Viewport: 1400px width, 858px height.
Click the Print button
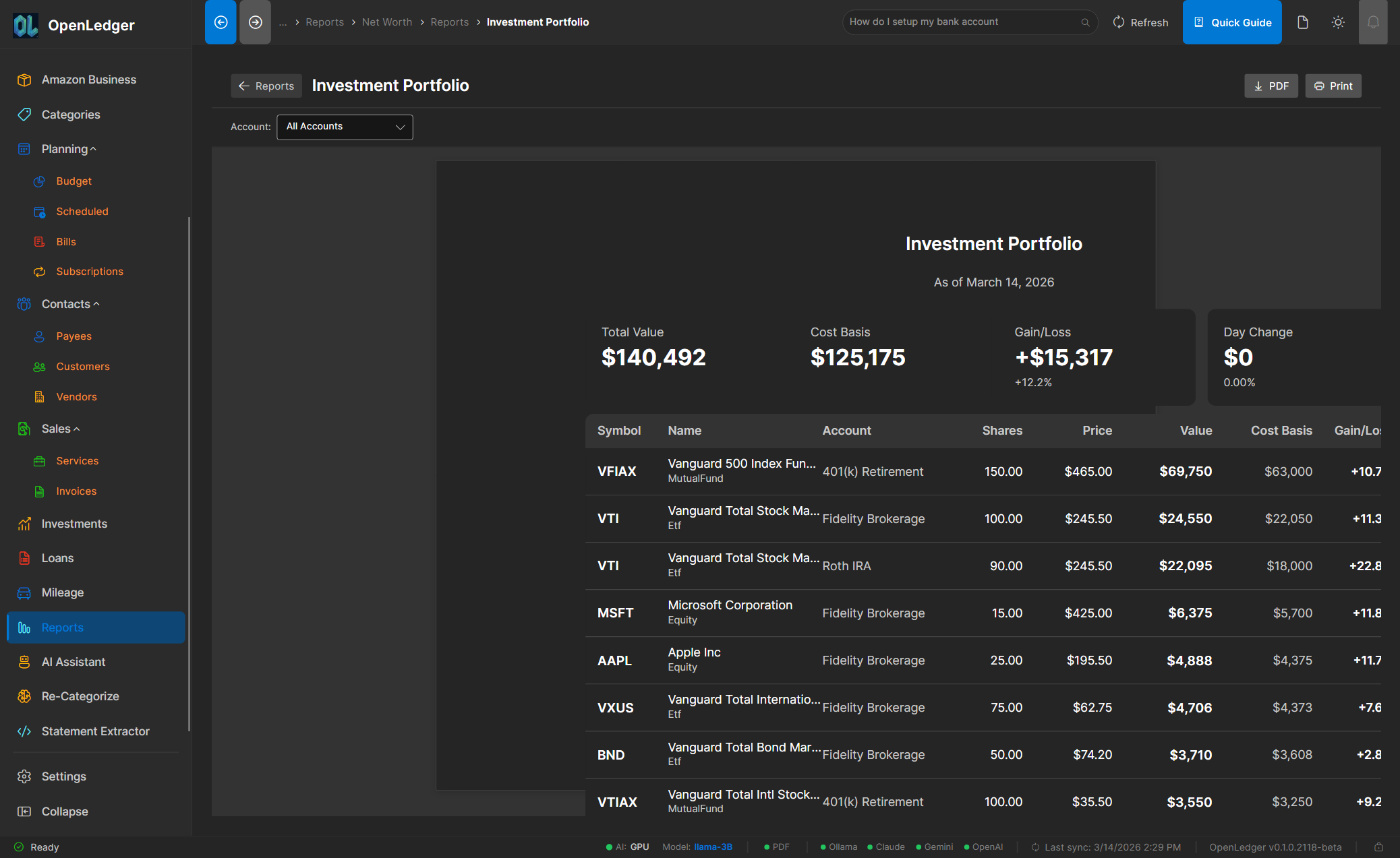[1333, 86]
